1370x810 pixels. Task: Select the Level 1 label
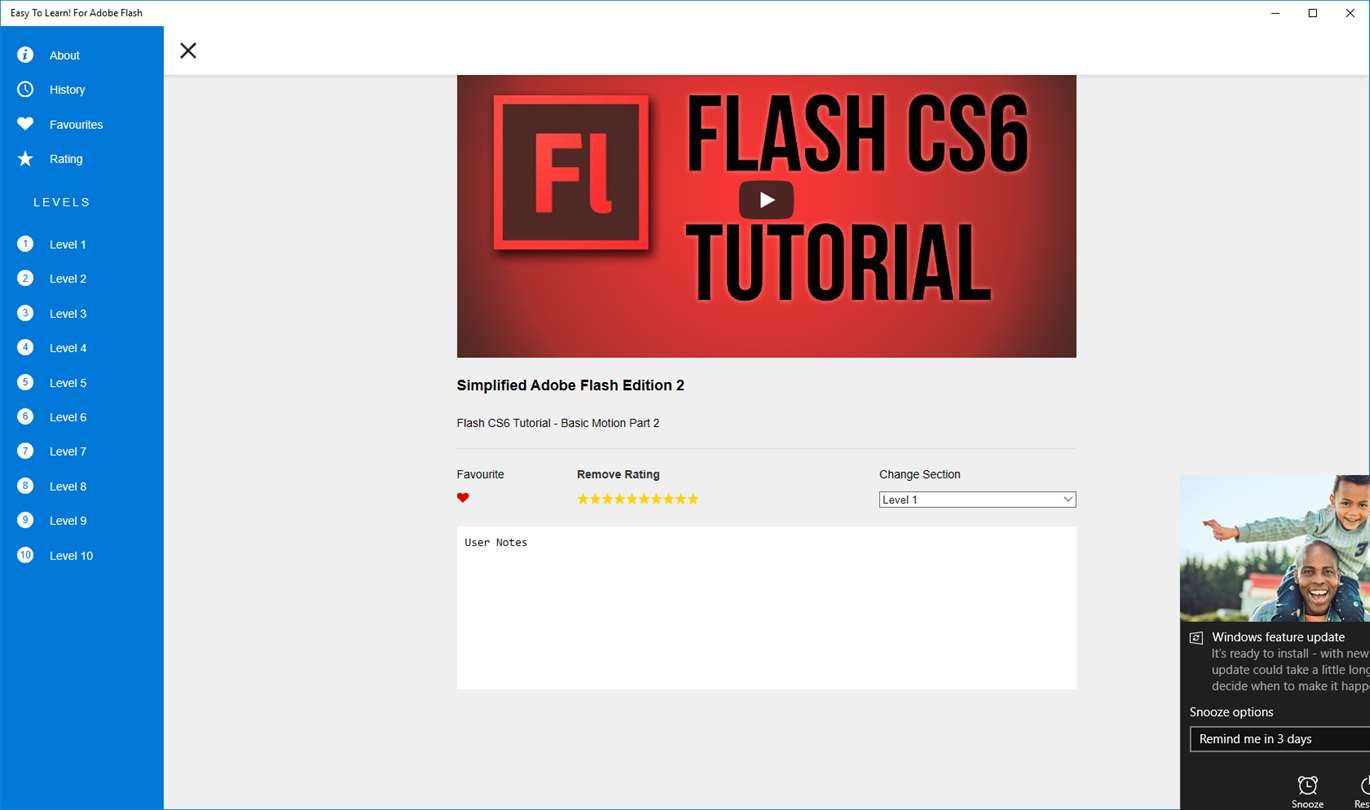(68, 244)
